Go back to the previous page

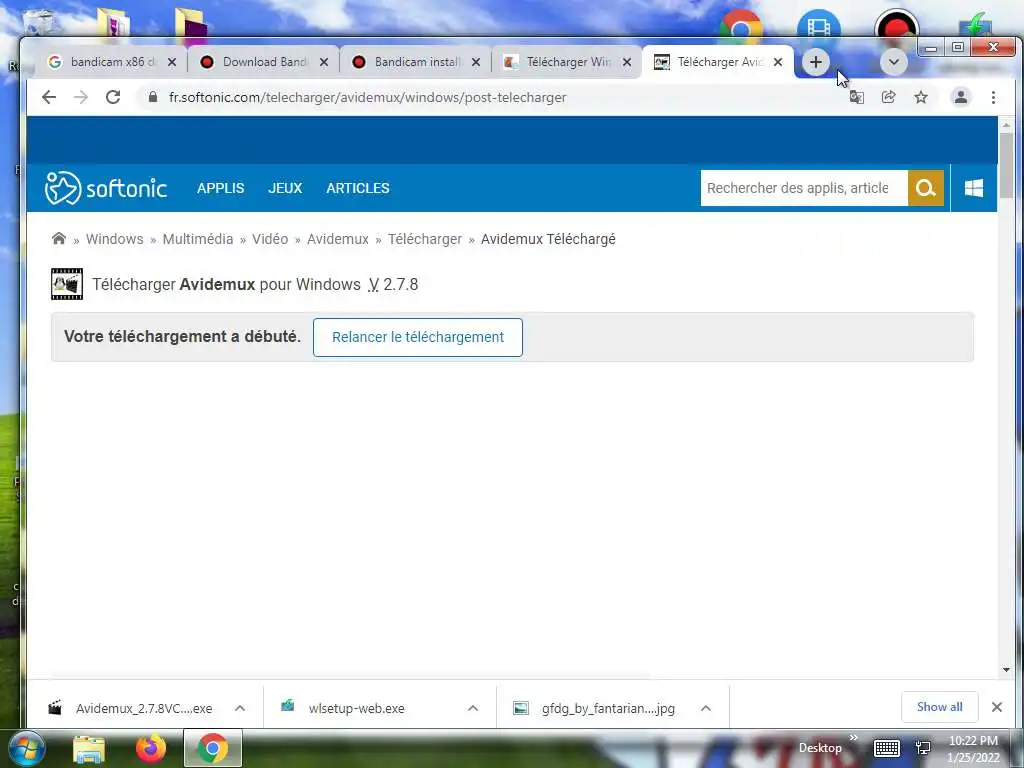coord(49,97)
